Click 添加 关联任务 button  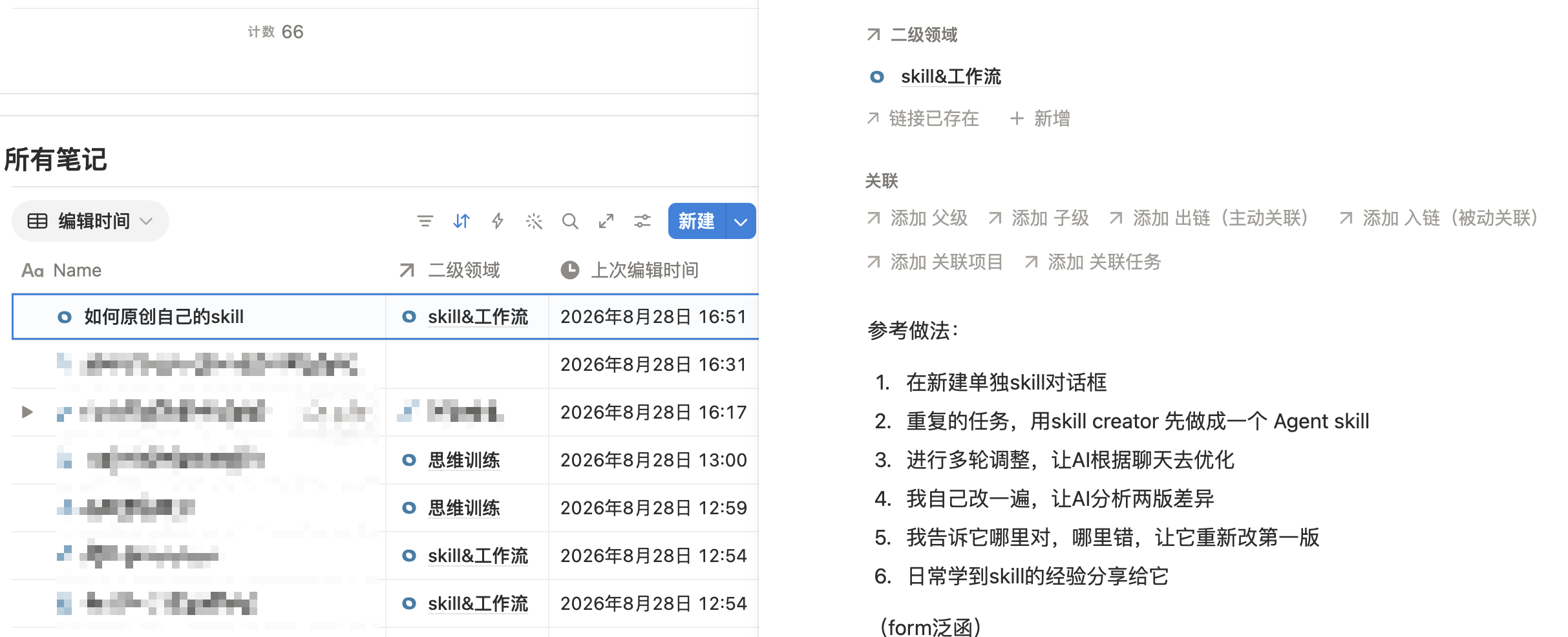coord(1092,262)
